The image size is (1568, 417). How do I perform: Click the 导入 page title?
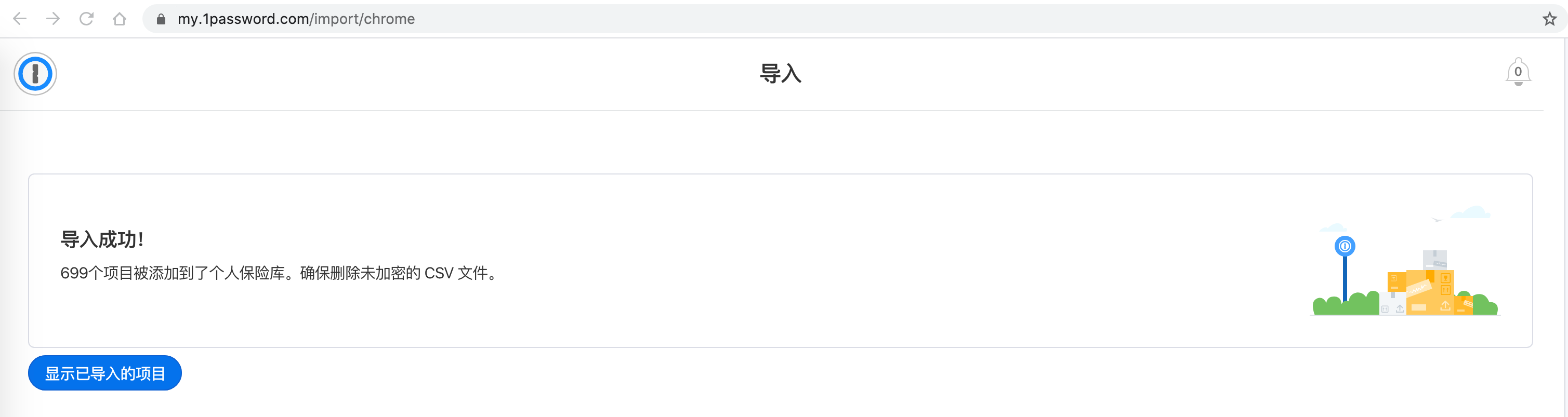pos(780,74)
